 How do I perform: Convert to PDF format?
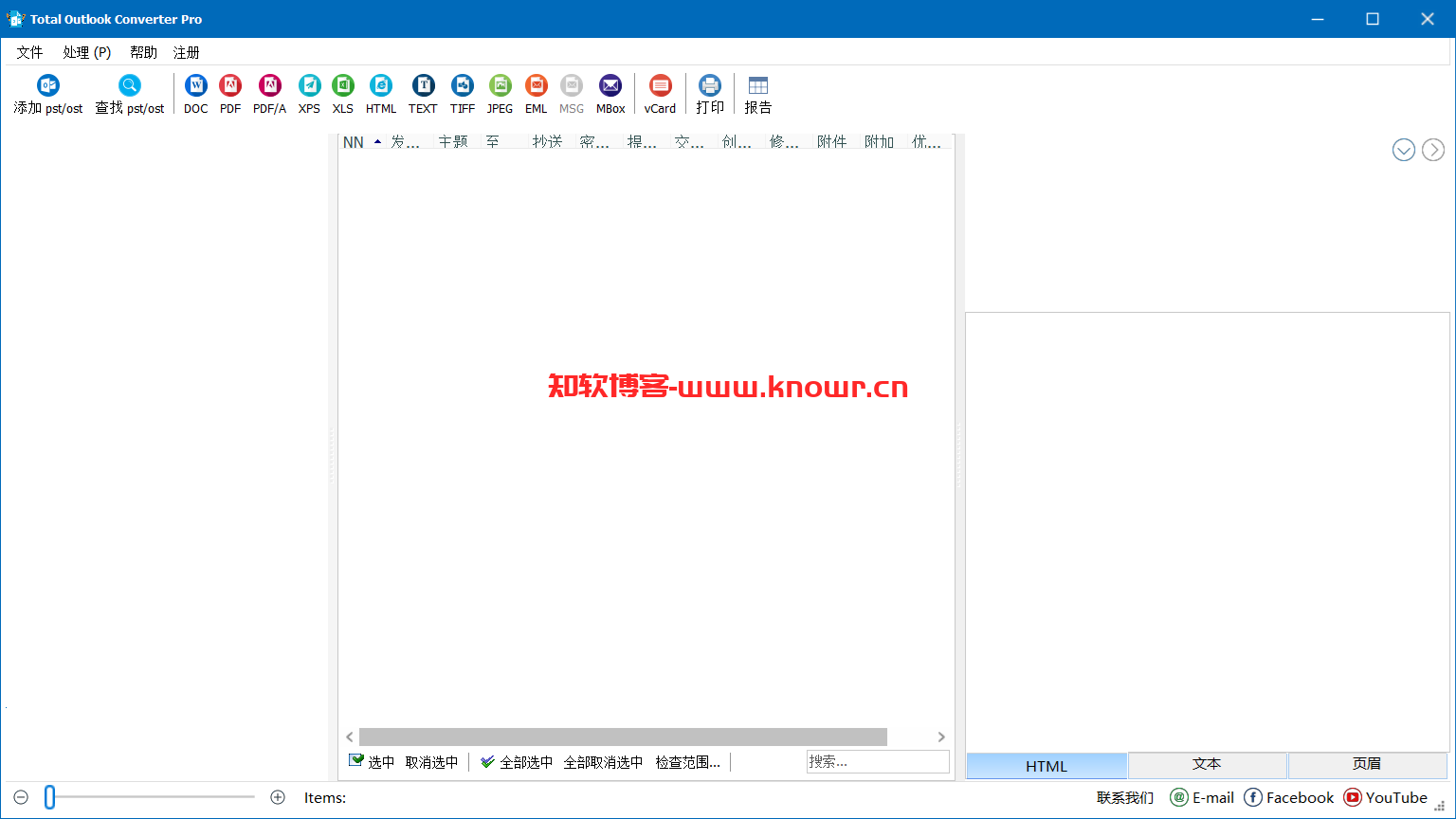(230, 95)
